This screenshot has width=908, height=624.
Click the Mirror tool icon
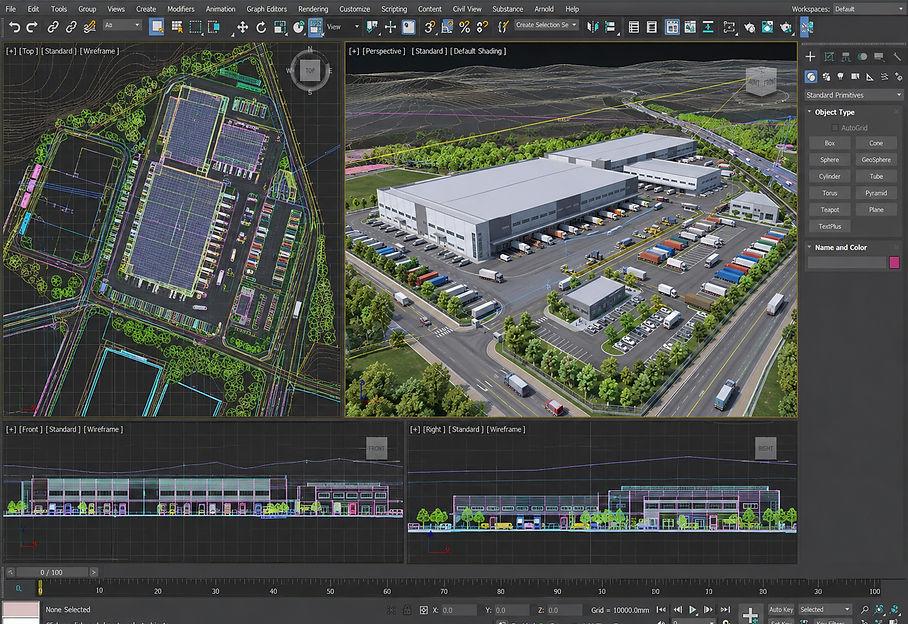click(592, 27)
